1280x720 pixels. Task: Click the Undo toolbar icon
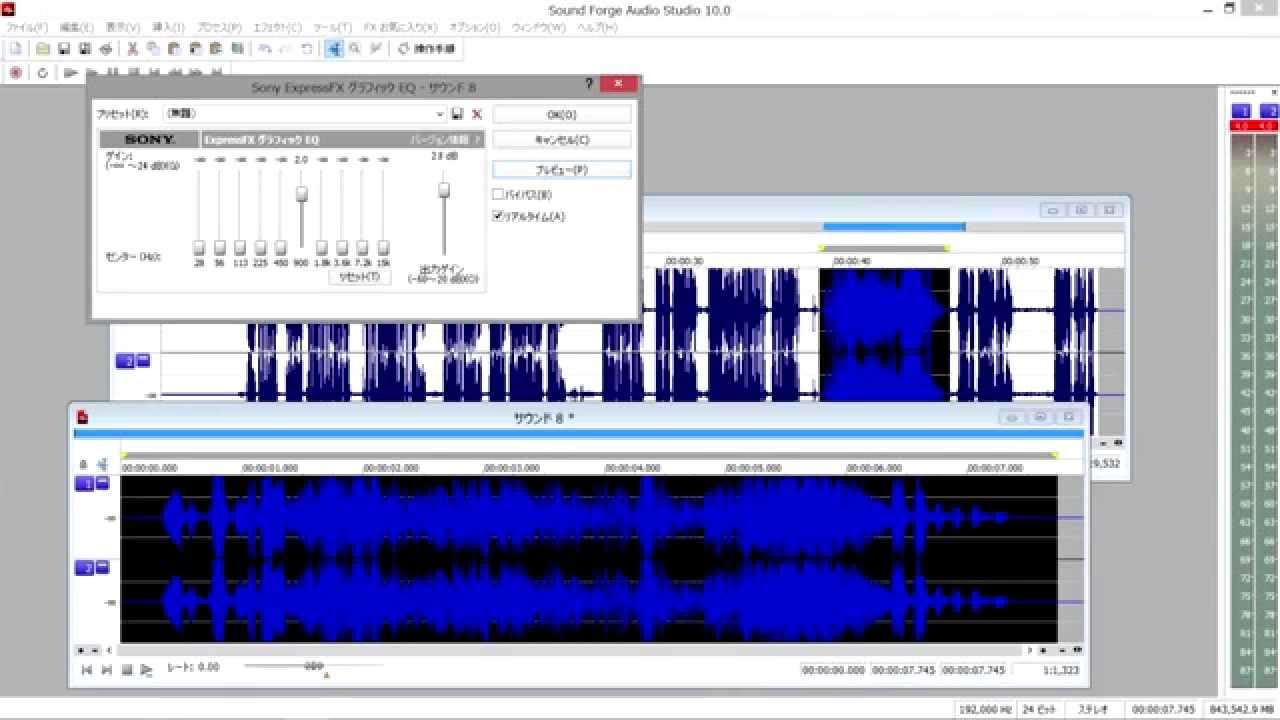(x=264, y=48)
